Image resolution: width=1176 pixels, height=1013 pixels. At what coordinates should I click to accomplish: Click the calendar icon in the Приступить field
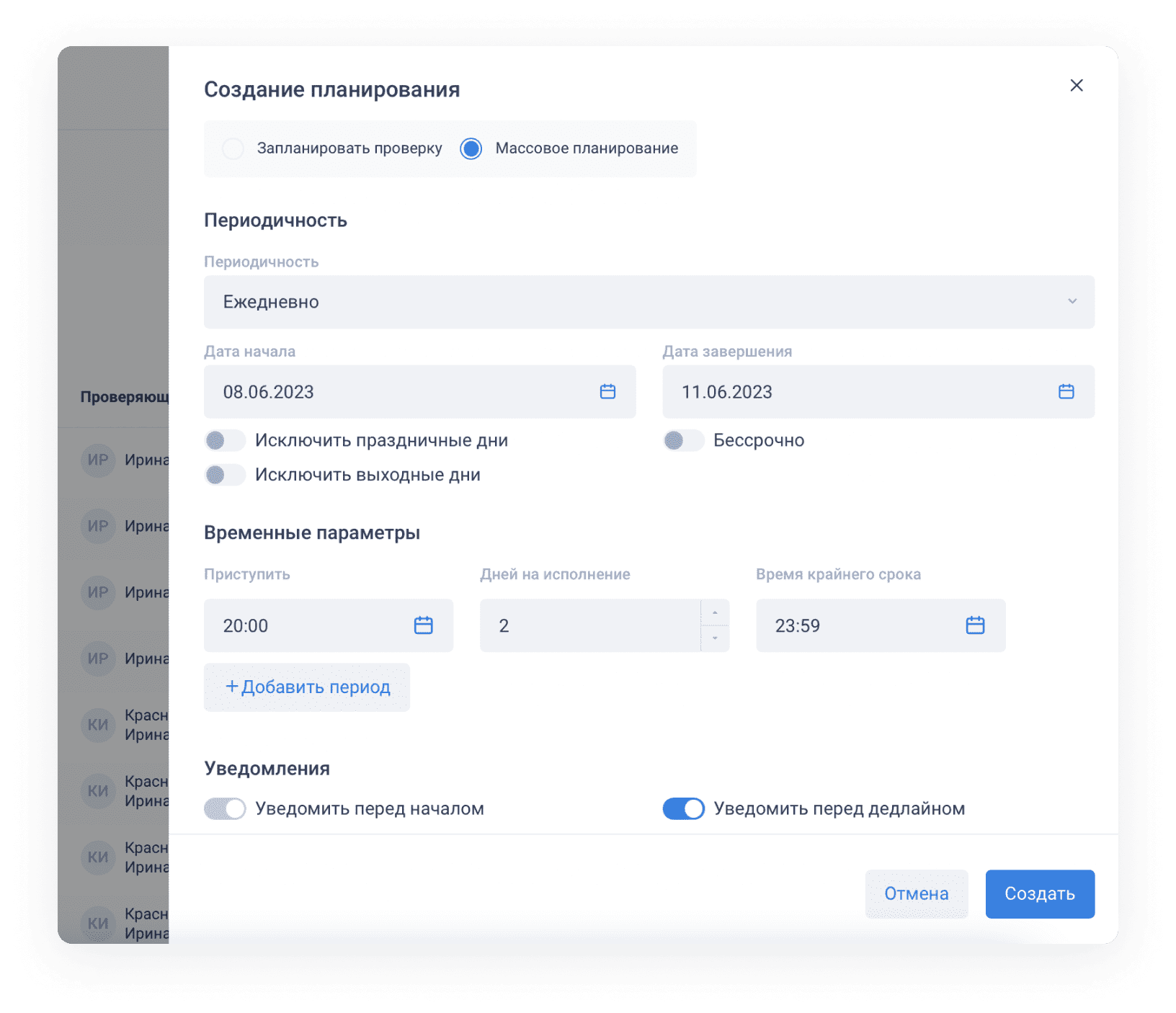coord(424,625)
